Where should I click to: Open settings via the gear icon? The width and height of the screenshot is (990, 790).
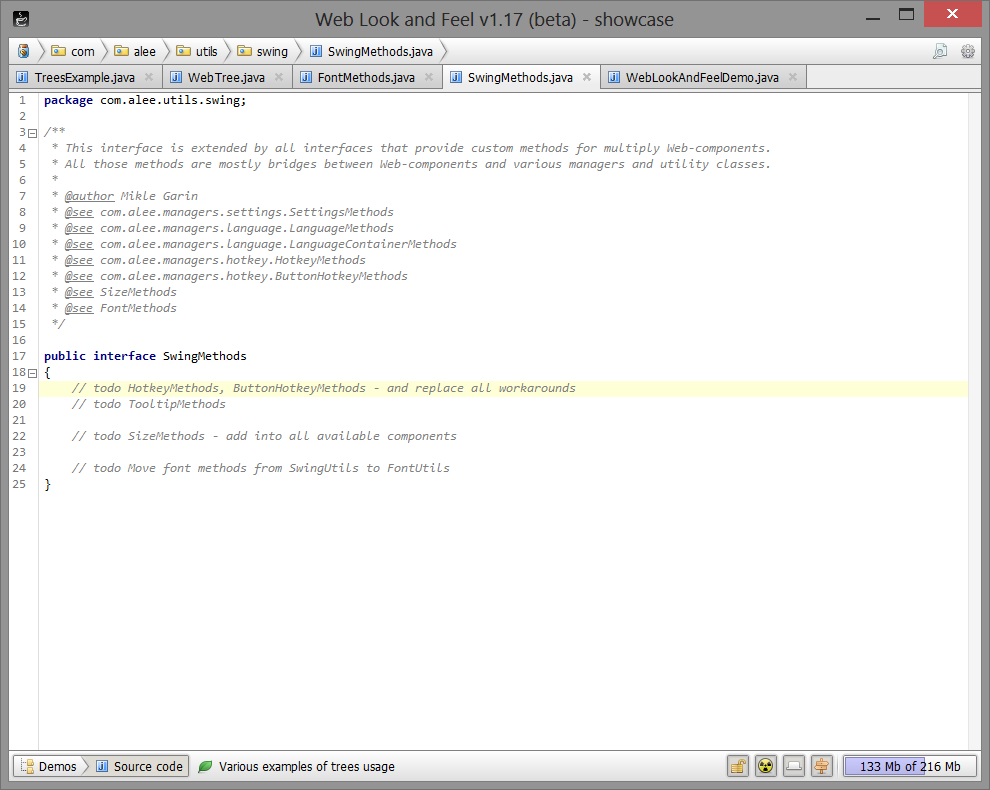point(968,51)
